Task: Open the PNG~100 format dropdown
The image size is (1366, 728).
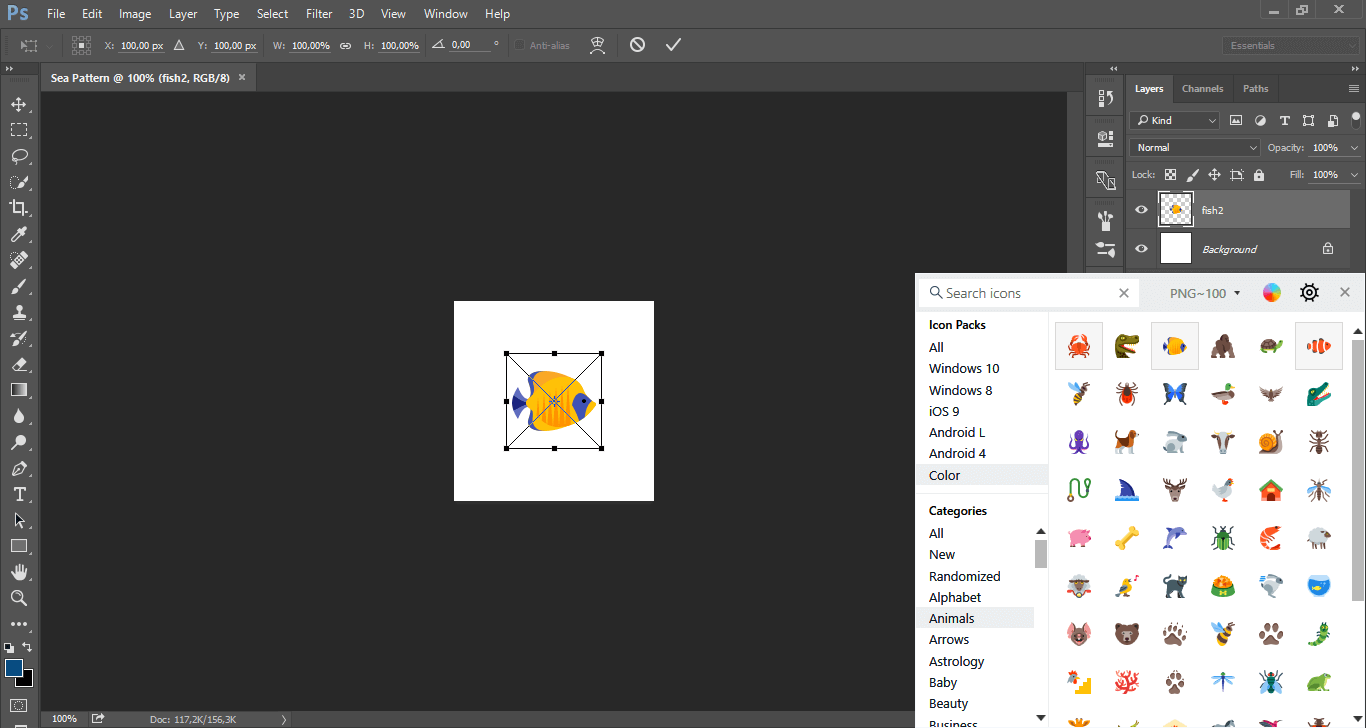Action: 1204,292
